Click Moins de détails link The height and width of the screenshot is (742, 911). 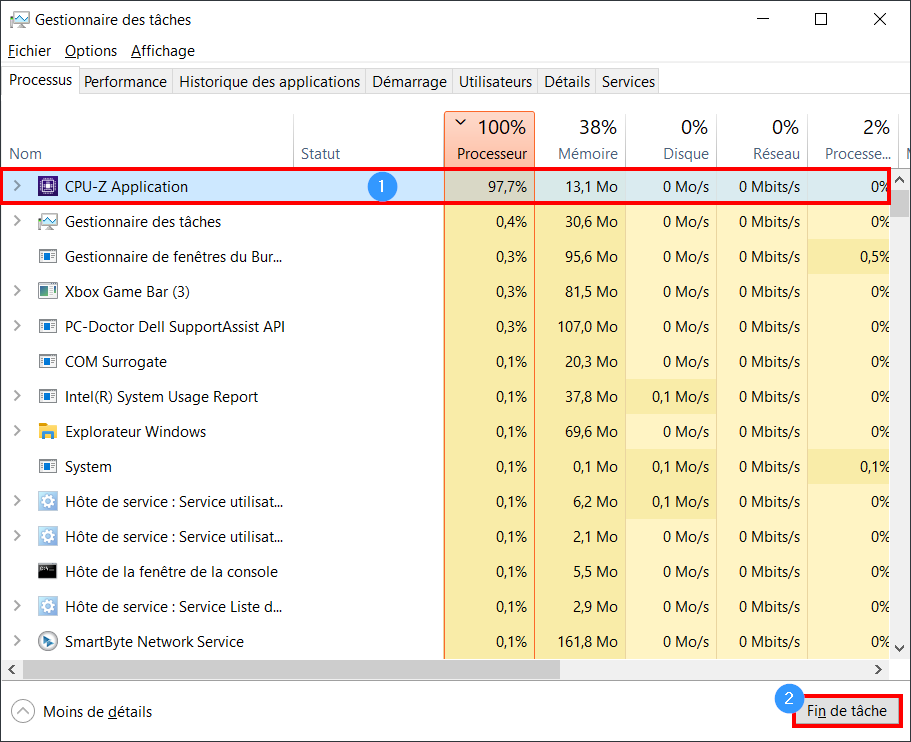click(98, 712)
